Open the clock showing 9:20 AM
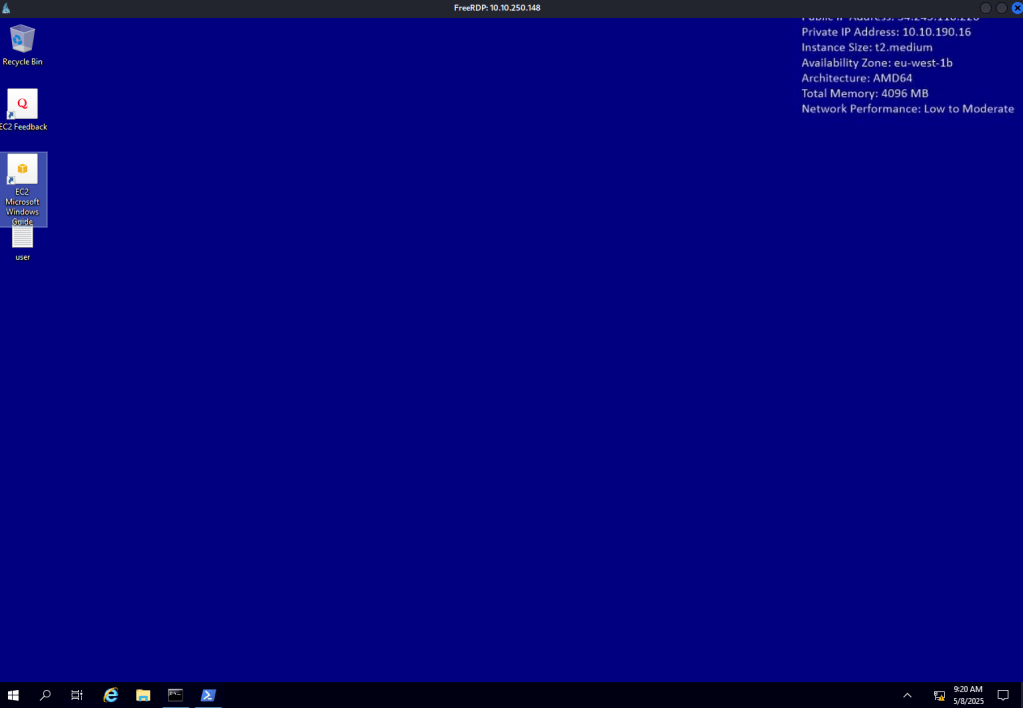Screen dimensions: 1023x708 click(x=968, y=695)
